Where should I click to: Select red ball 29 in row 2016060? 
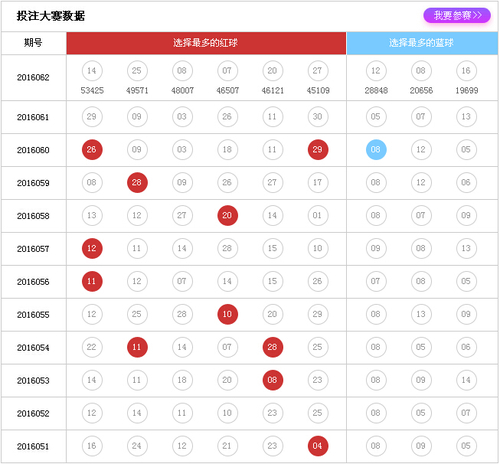(x=318, y=150)
